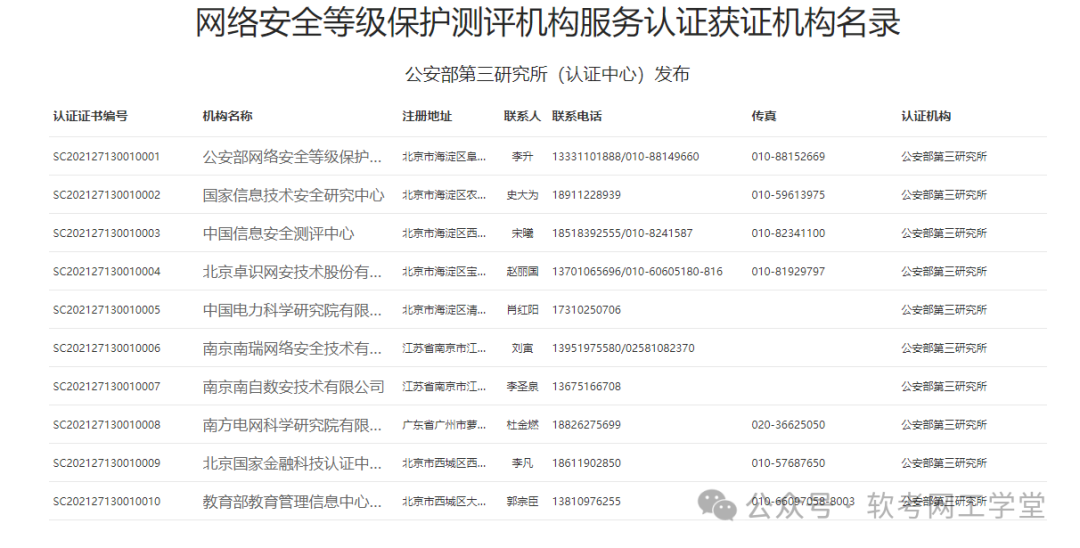
Task: Click the 机构名称 column header
Action: 227,116
